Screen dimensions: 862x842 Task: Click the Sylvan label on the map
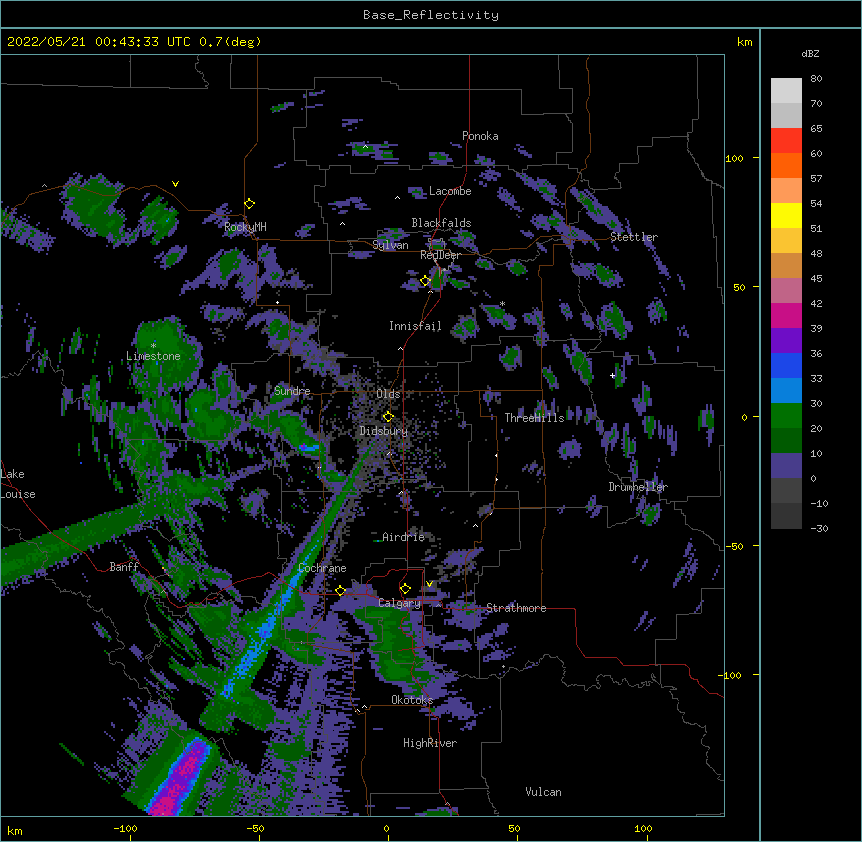[390, 245]
